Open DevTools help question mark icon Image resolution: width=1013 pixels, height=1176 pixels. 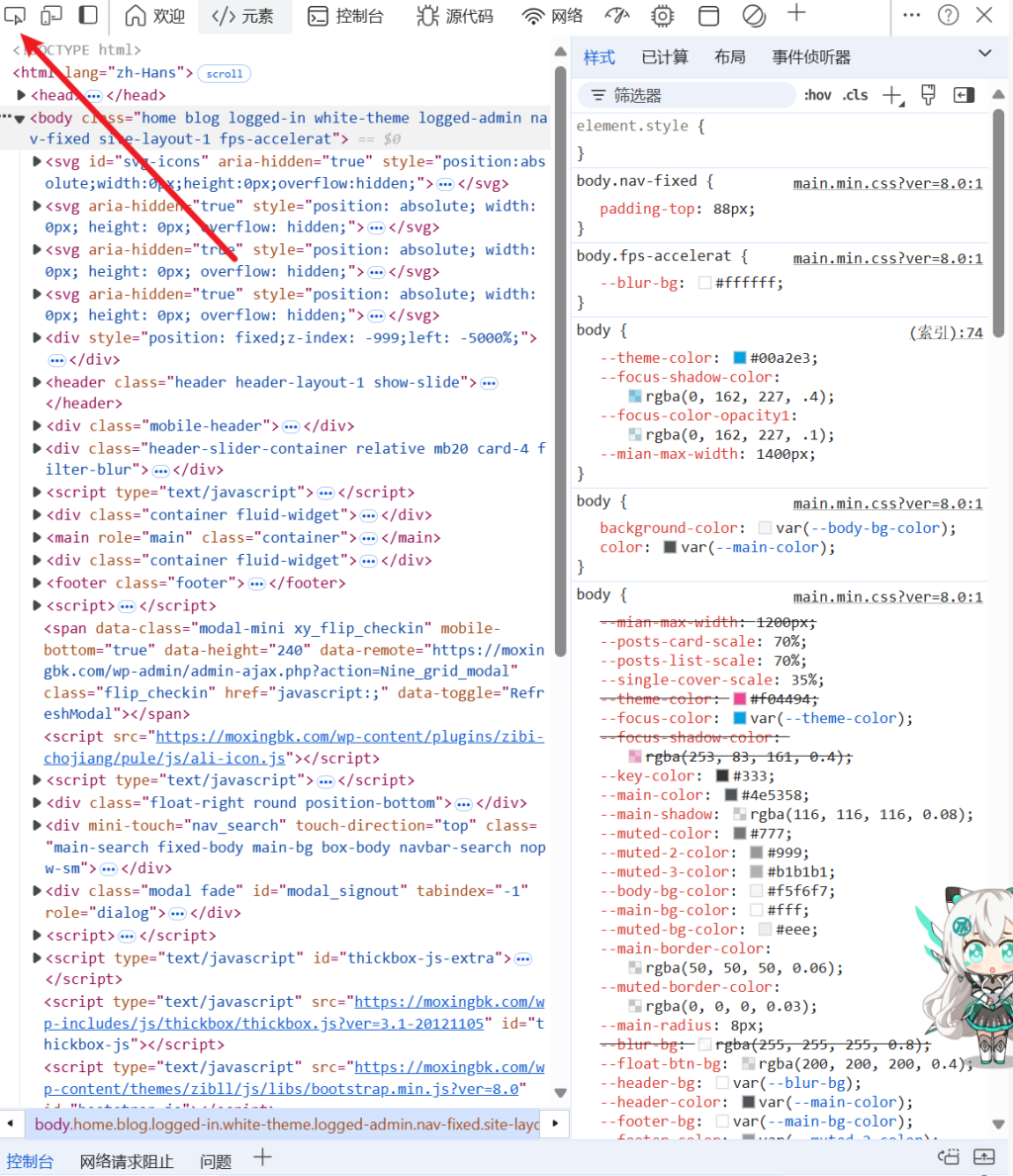coord(948,15)
